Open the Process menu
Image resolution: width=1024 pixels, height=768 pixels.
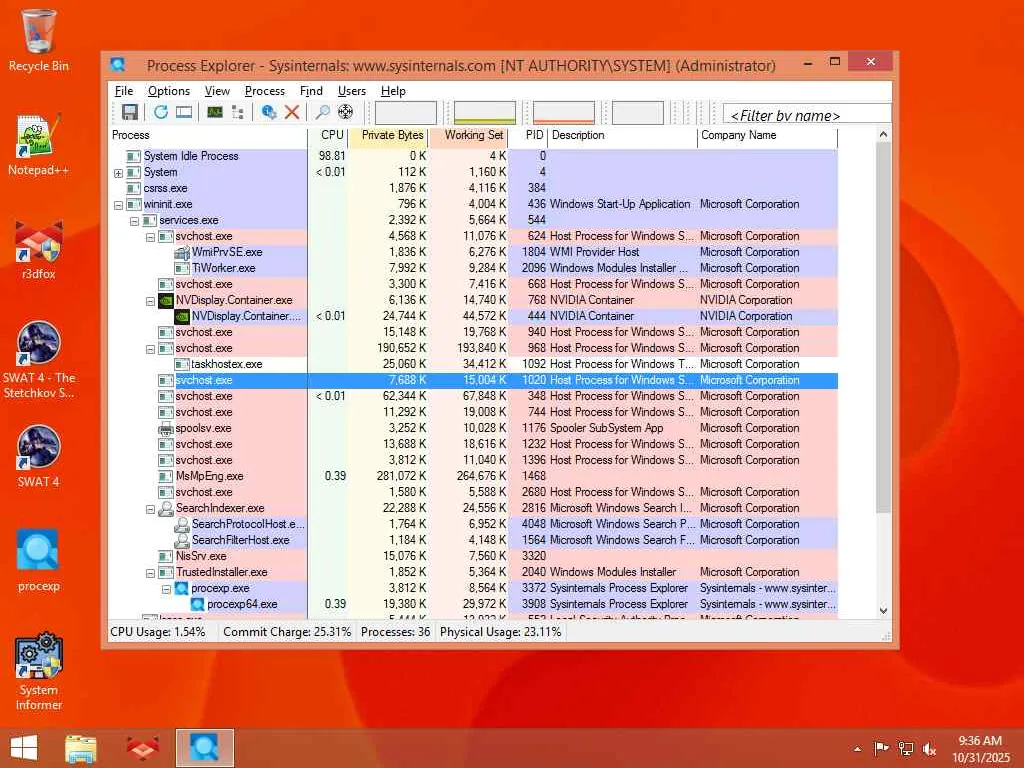(264, 91)
